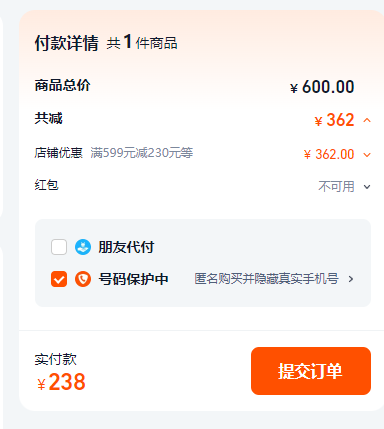Enable the 朋友代付 checkbox

59,247
